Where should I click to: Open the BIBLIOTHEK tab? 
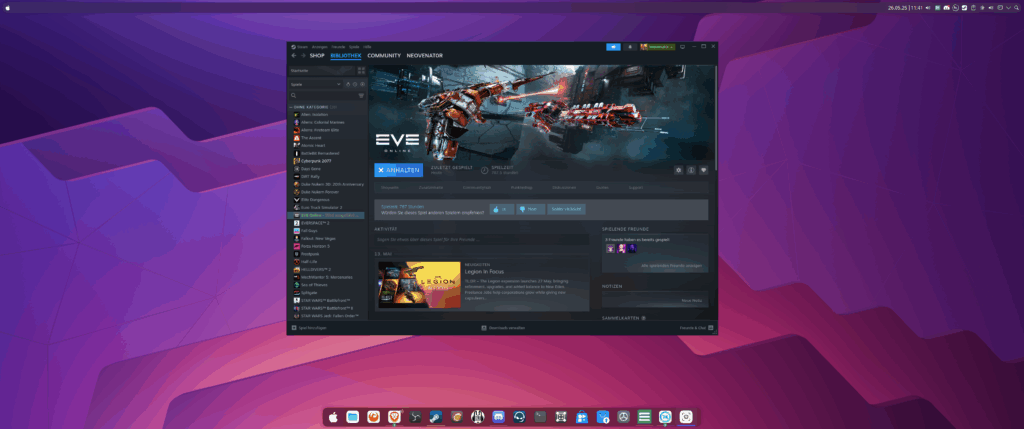tap(346, 56)
